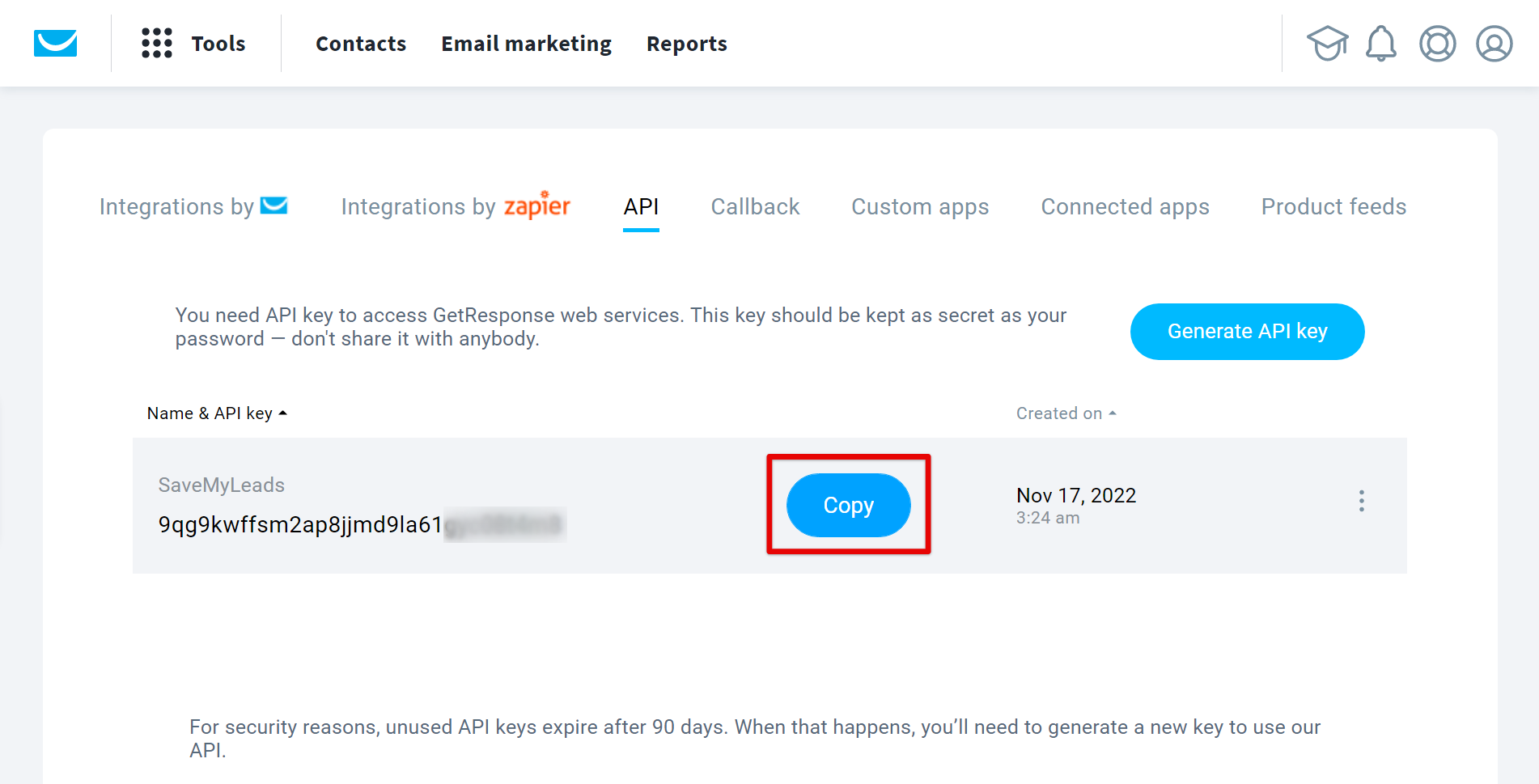Screen dimensions: 1539x784
Task: Open the notifications bell
Action: [x=1381, y=43]
